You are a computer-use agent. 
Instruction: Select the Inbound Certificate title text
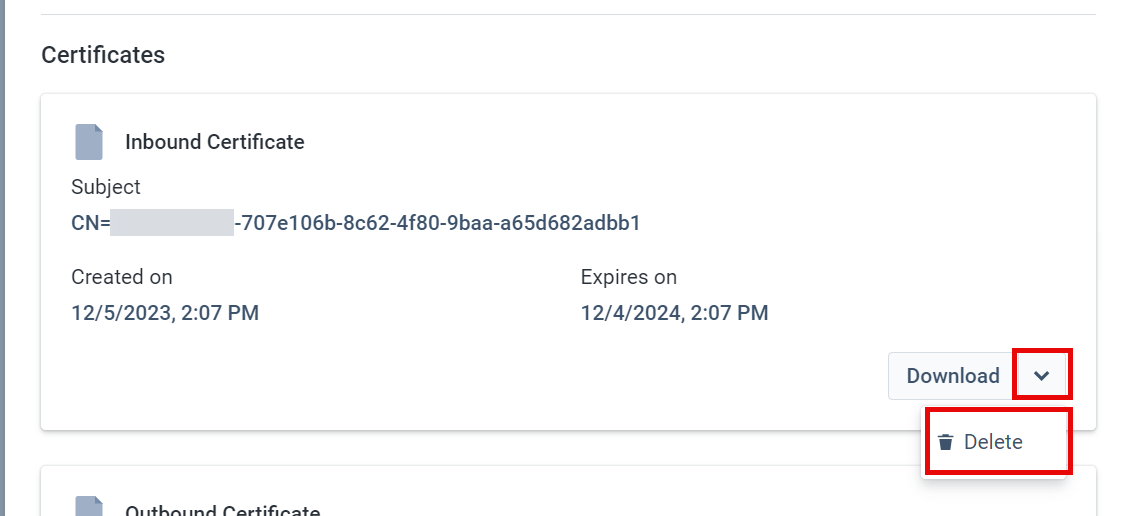(214, 142)
